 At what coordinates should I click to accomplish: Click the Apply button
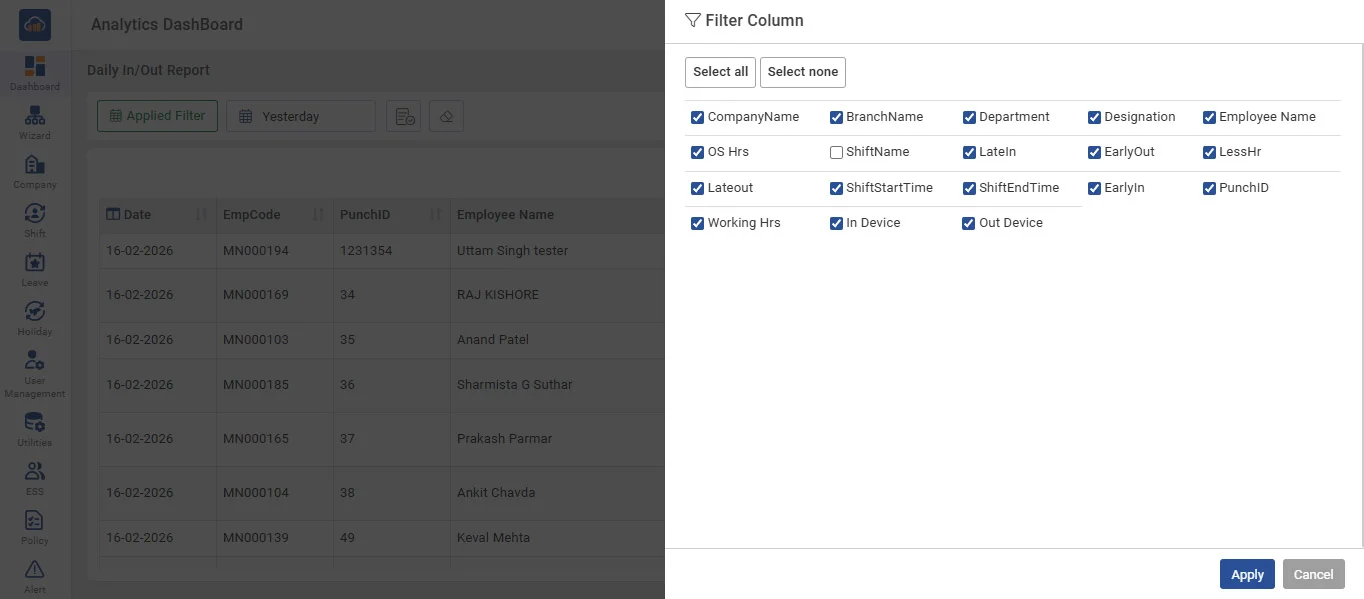pyautogui.click(x=1246, y=574)
